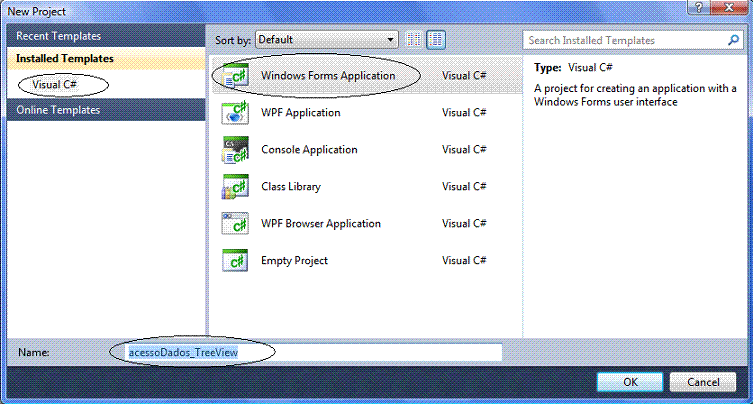The height and width of the screenshot is (404, 753).
Task: Click the Class Library template icon
Action: click(x=233, y=187)
